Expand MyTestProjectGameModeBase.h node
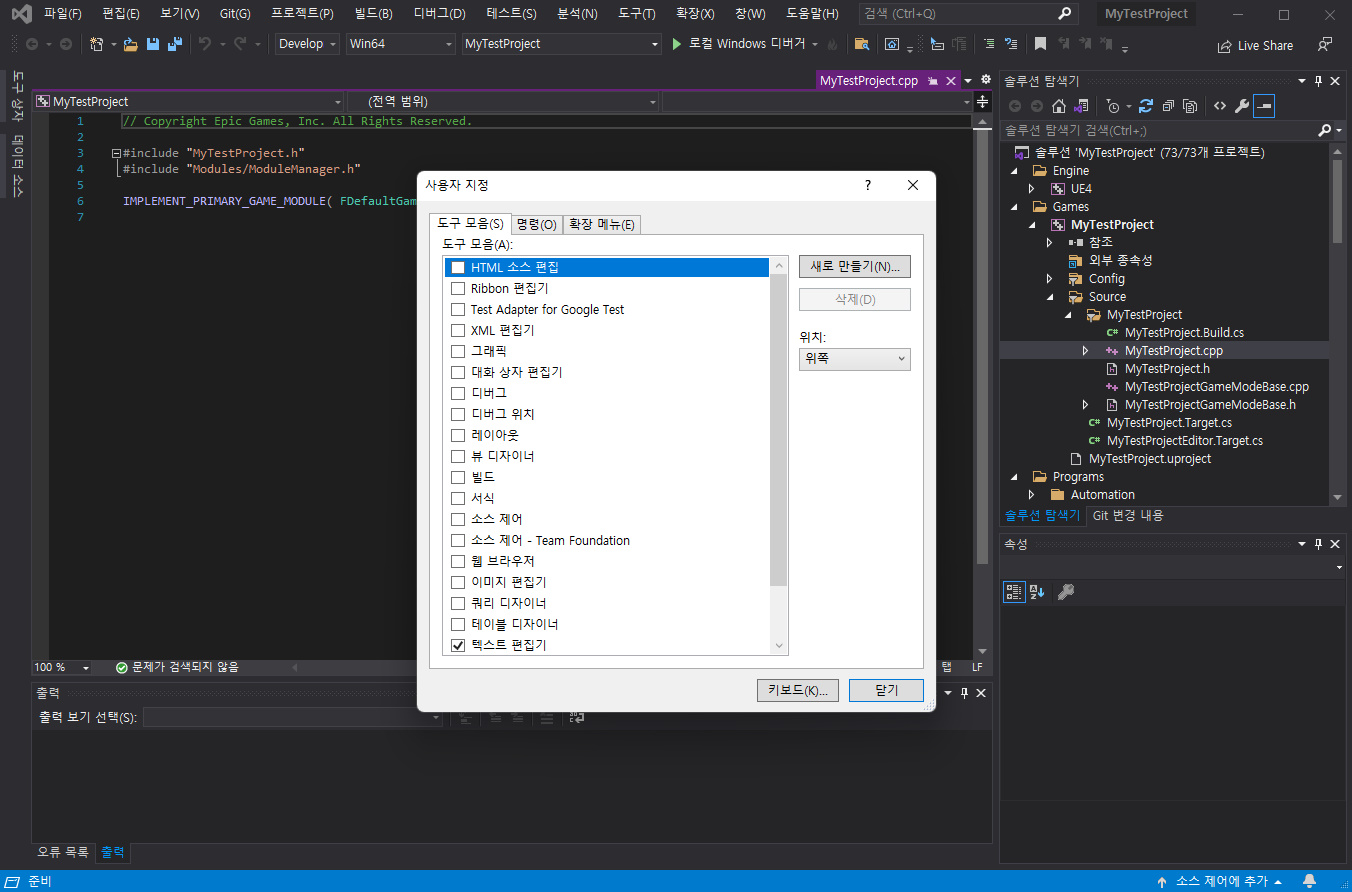Screen dimensions: 1352x892 tap(1086, 405)
